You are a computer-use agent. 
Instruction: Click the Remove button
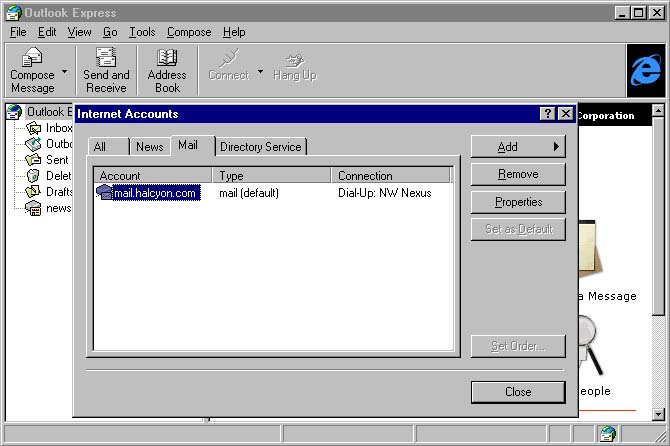pos(518,174)
